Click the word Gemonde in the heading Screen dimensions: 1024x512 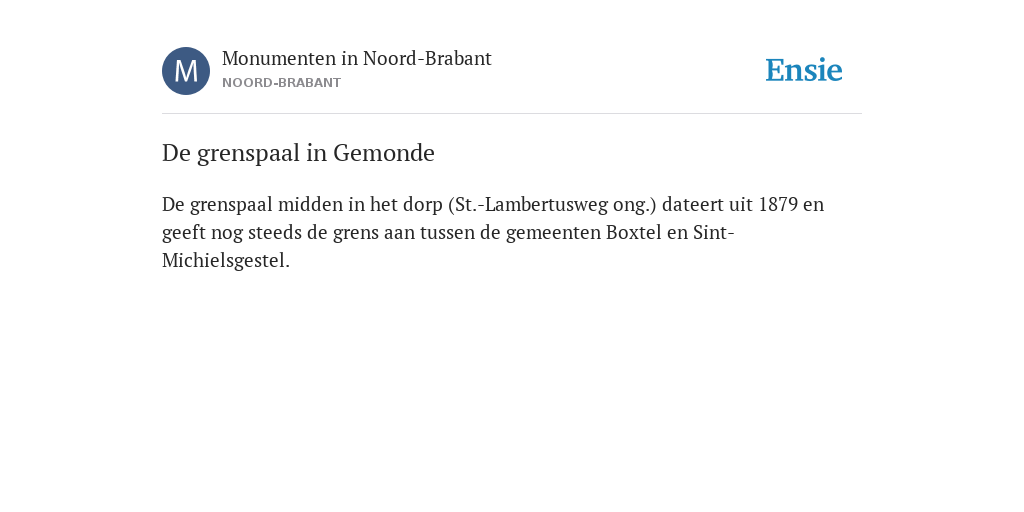pyautogui.click(x=384, y=153)
